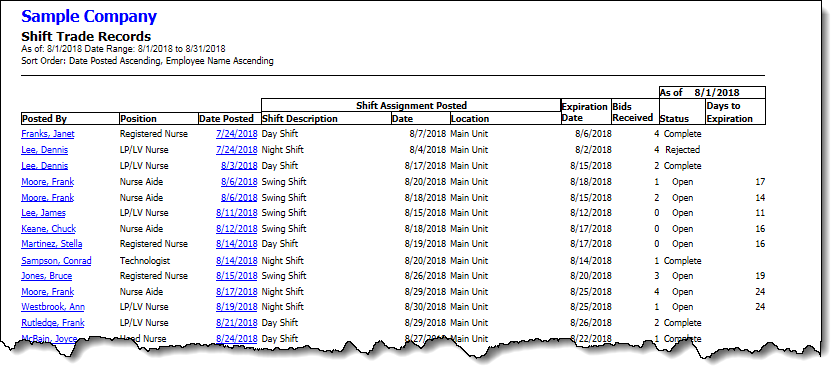The height and width of the screenshot is (381, 837).
Task: Click 7/24/2018 date posted link in Rejected row
Action: (236, 150)
